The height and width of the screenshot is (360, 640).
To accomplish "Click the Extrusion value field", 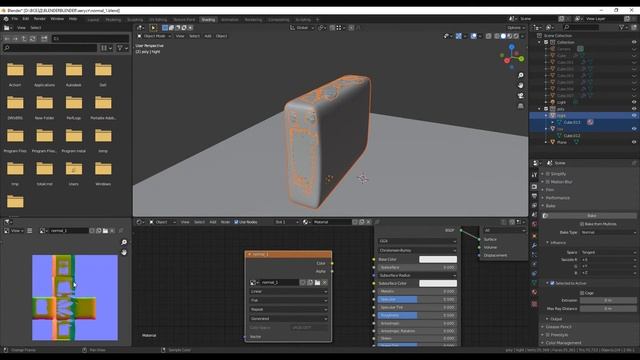I will point(608,300).
